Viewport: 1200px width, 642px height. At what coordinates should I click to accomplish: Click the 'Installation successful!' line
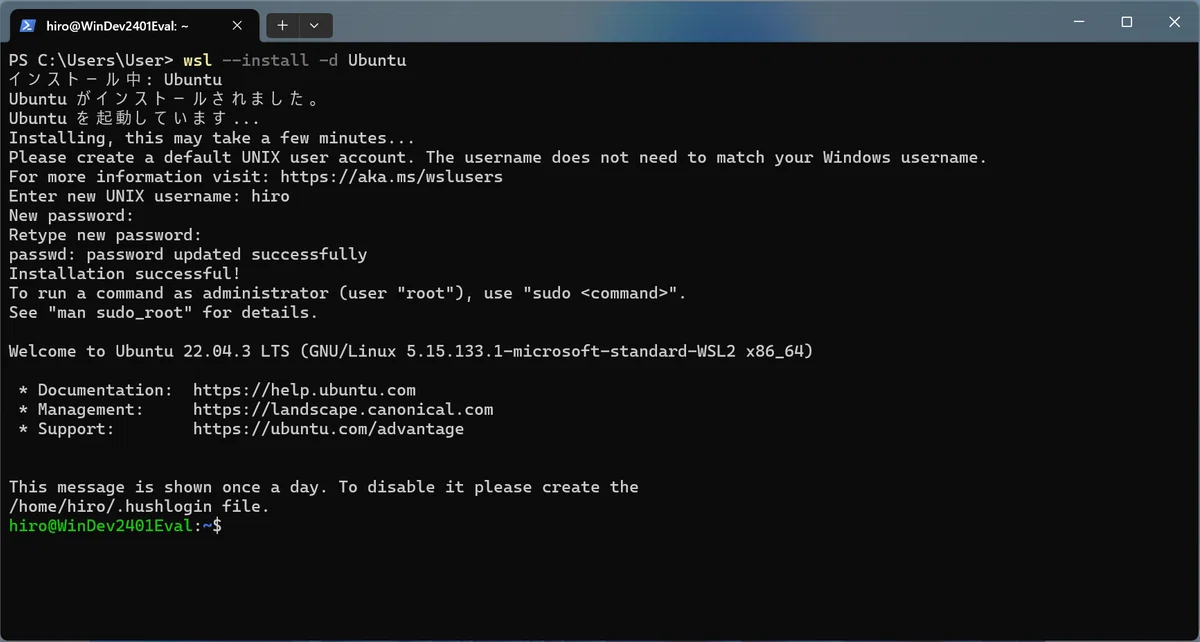click(x=125, y=274)
